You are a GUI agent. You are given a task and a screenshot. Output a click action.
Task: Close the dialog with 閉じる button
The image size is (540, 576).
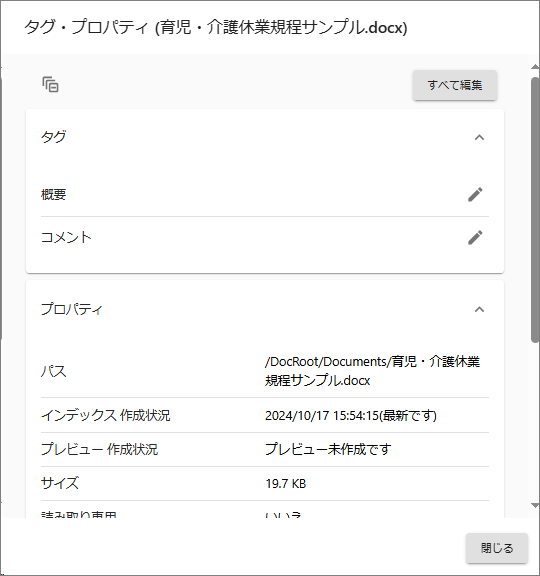click(x=497, y=548)
